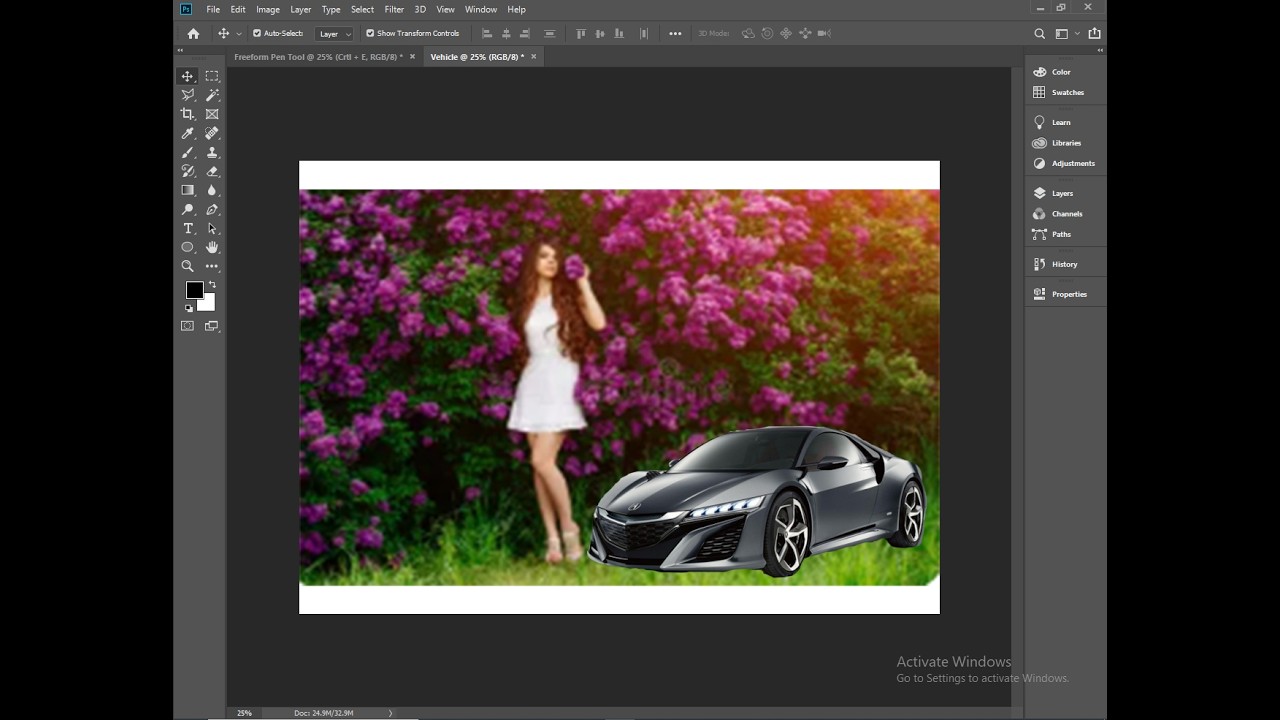Reset default foreground and background colors
Viewport: 1280px width, 720px height.
(188, 308)
